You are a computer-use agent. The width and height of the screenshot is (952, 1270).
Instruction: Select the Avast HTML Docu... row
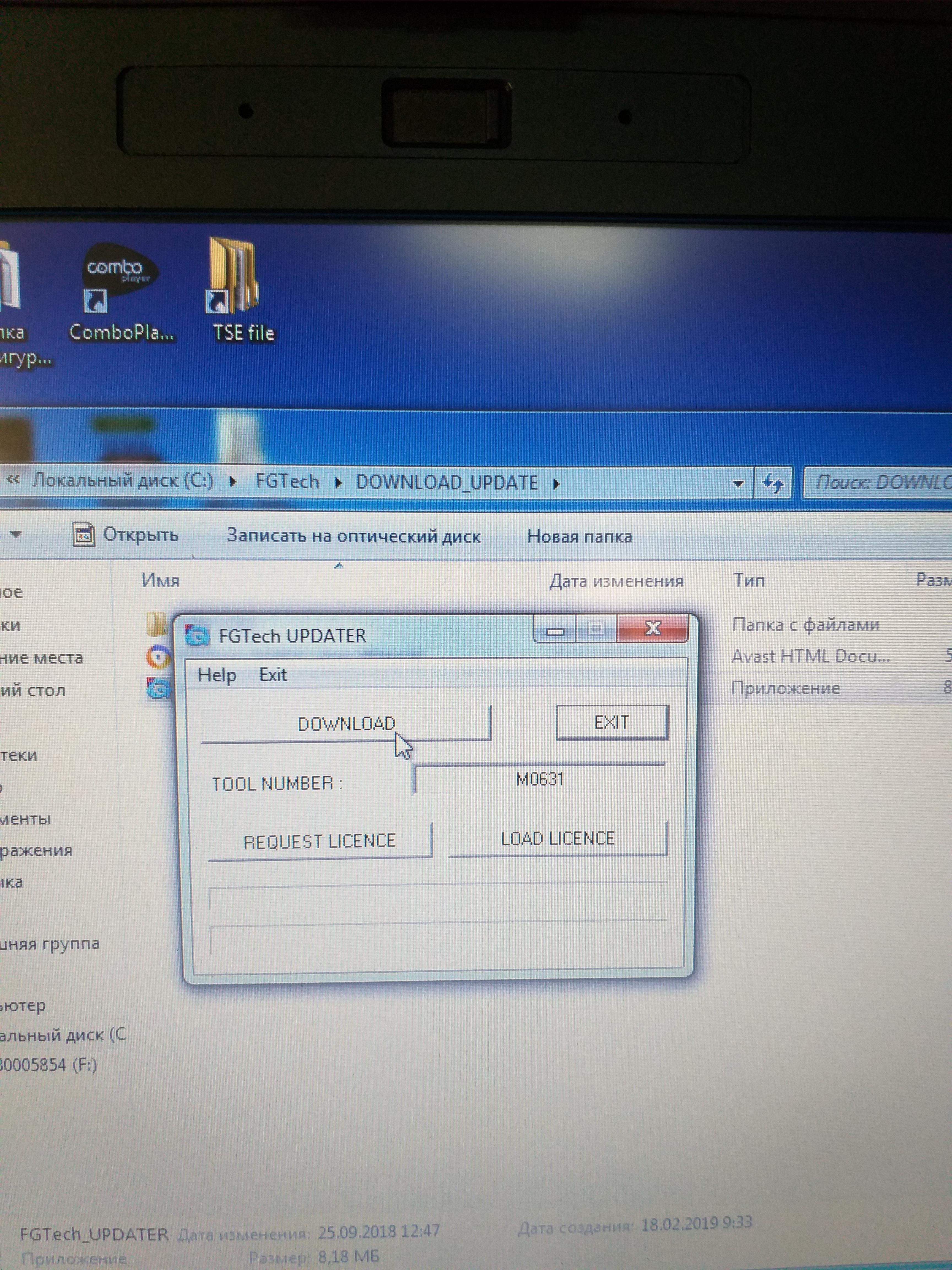tap(811, 656)
